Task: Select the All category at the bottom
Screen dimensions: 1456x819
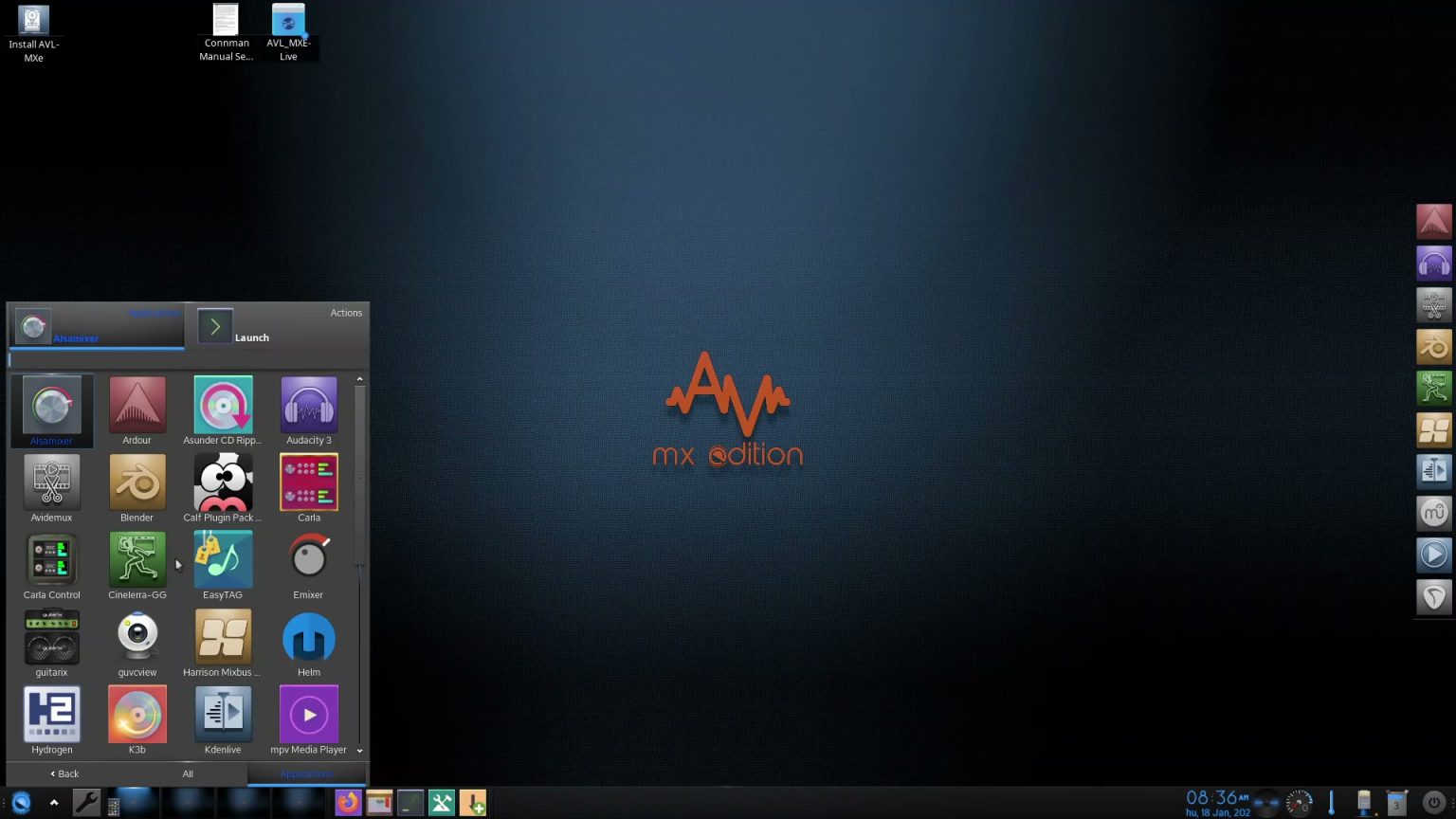Action: 187,773
